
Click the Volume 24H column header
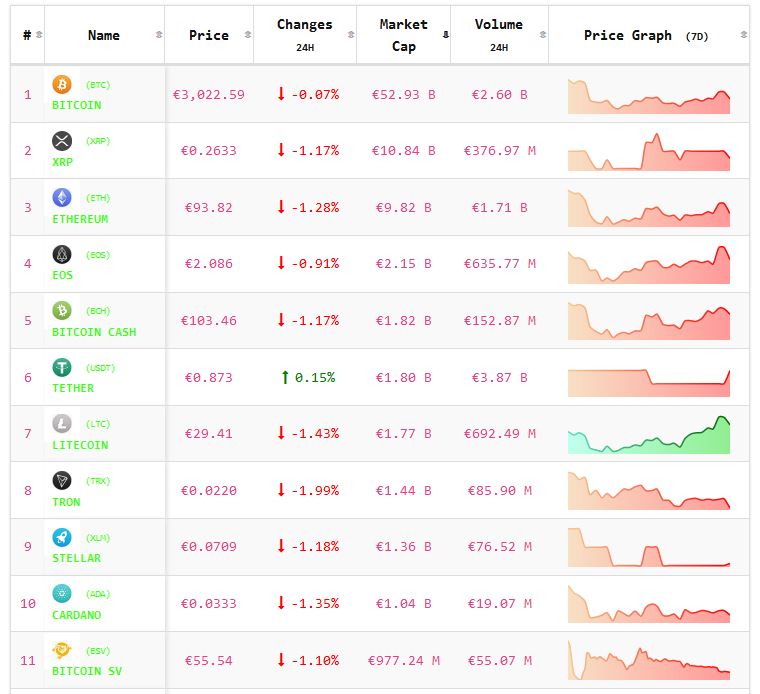pos(498,34)
